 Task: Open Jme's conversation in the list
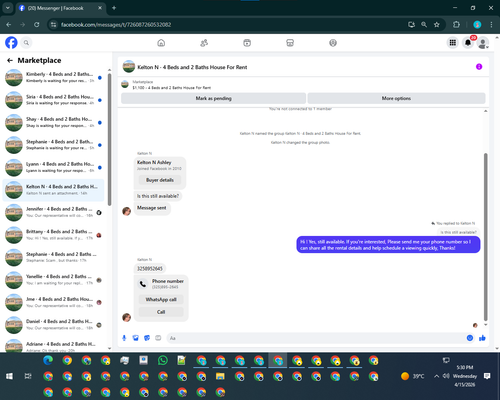tap(53, 302)
